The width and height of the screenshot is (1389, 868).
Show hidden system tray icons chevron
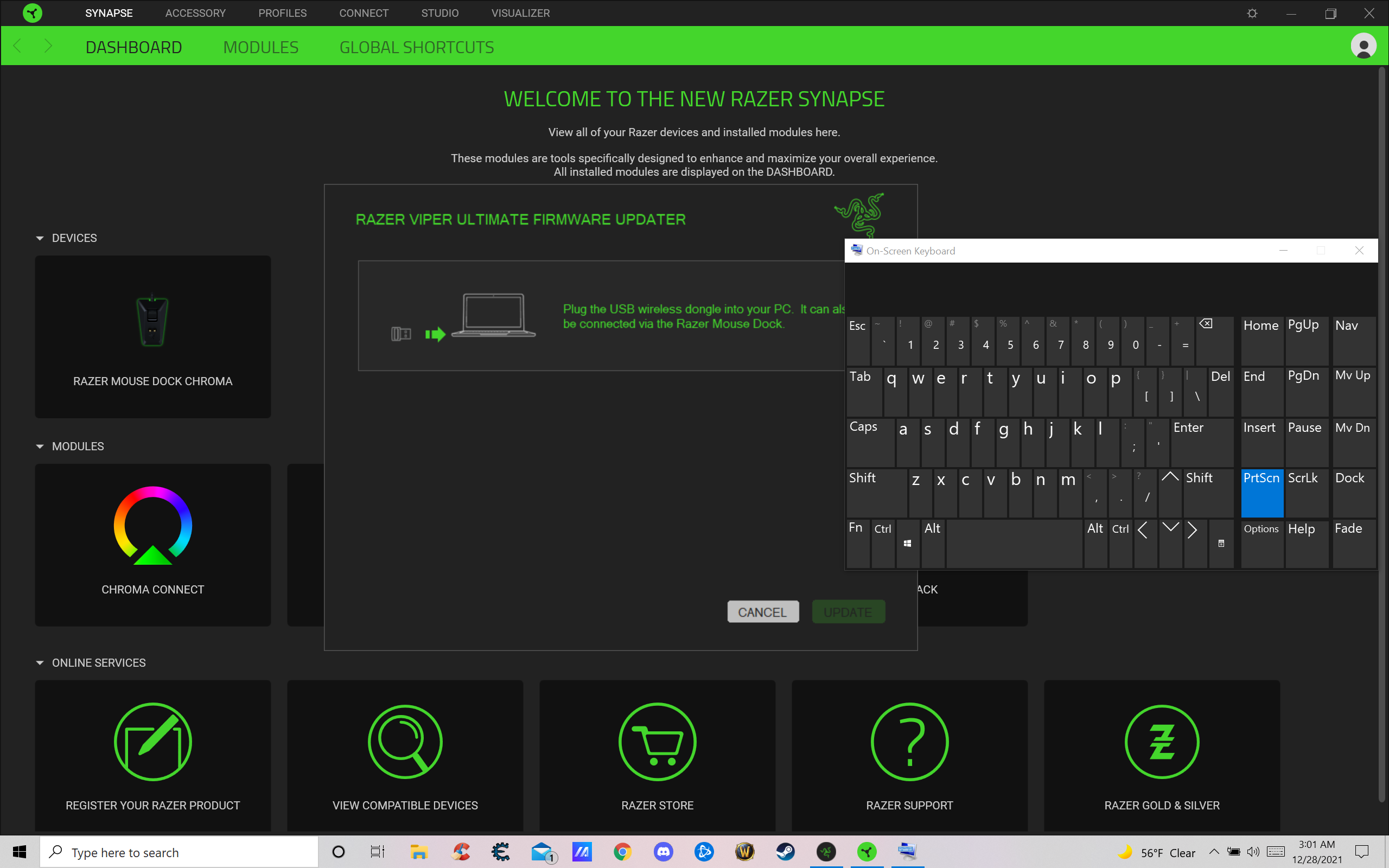coord(1214,852)
